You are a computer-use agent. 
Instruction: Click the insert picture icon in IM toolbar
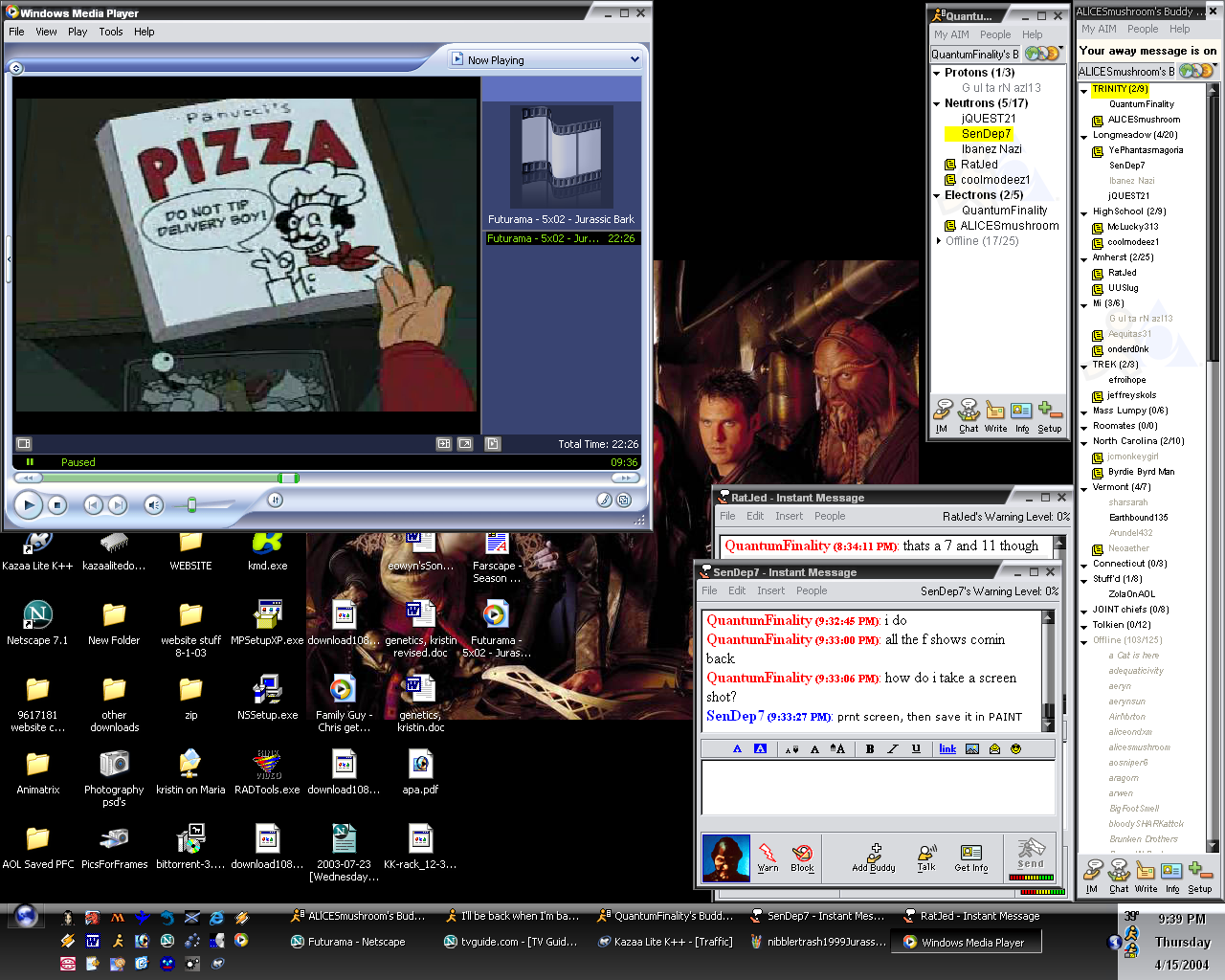[x=972, y=749]
